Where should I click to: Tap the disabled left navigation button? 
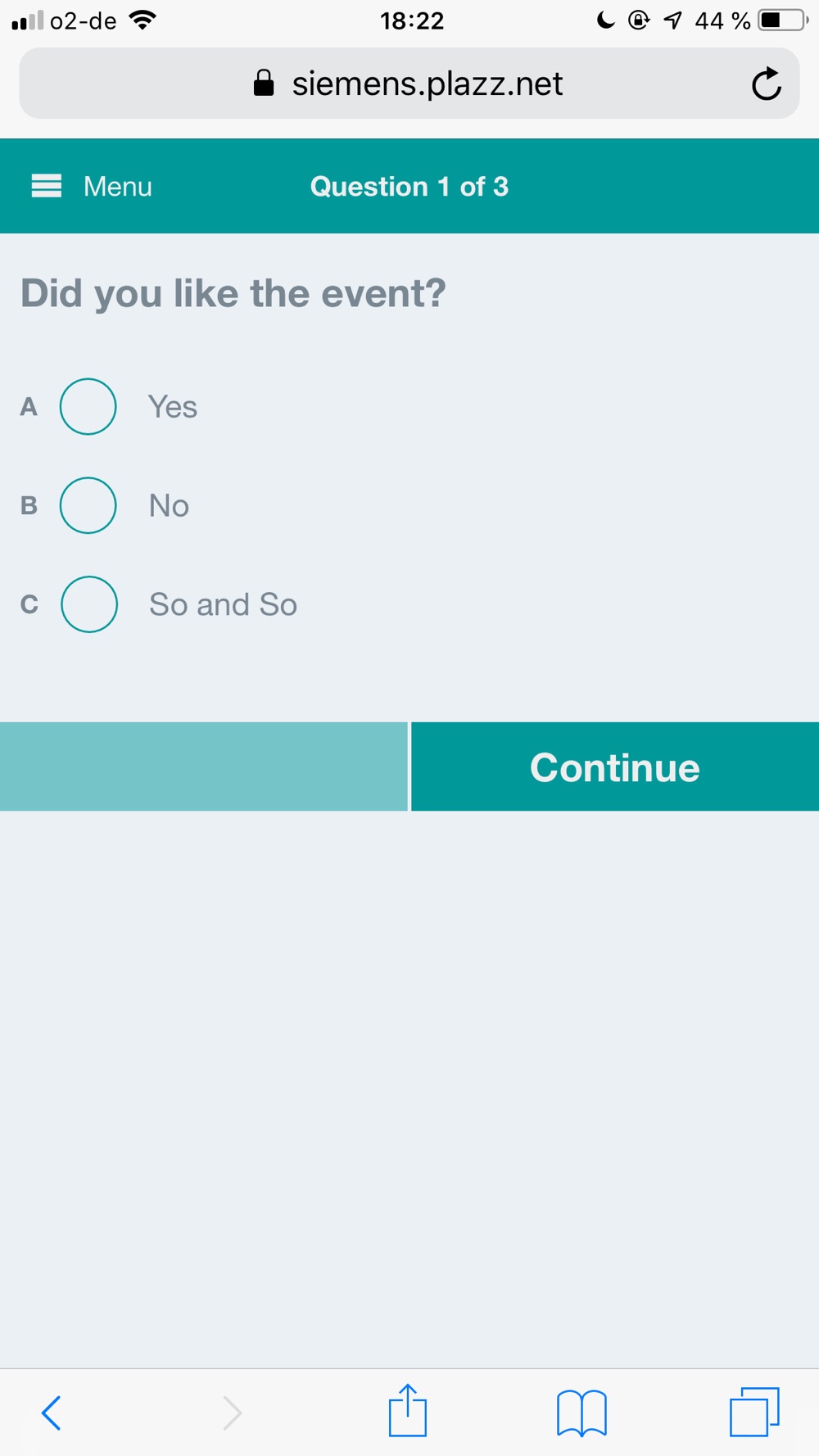pos(203,766)
